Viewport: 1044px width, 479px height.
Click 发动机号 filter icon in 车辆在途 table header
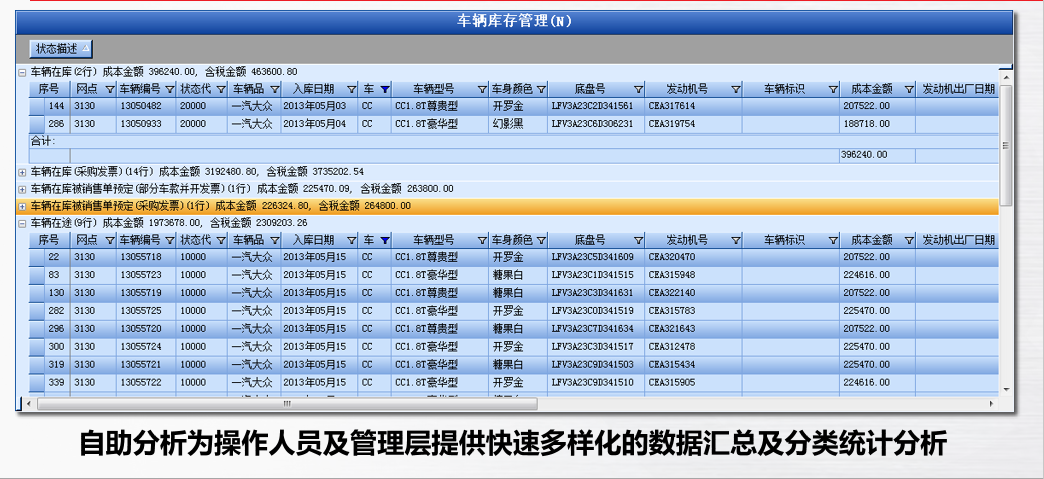click(735, 241)
